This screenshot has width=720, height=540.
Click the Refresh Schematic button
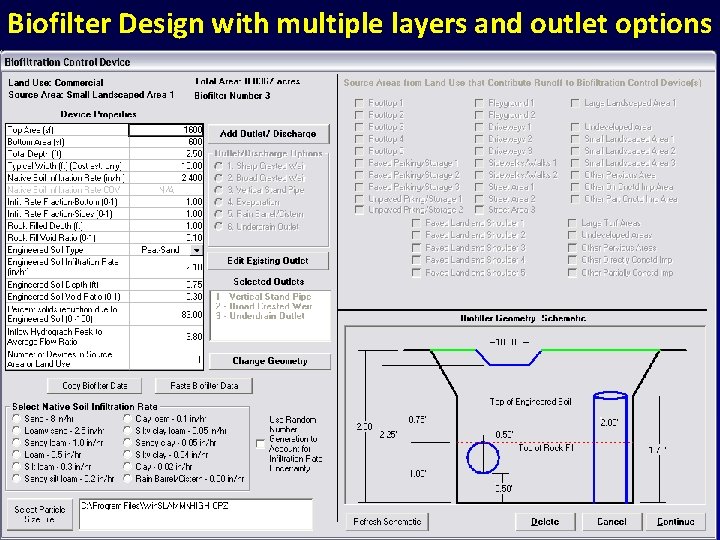[387, 522]
